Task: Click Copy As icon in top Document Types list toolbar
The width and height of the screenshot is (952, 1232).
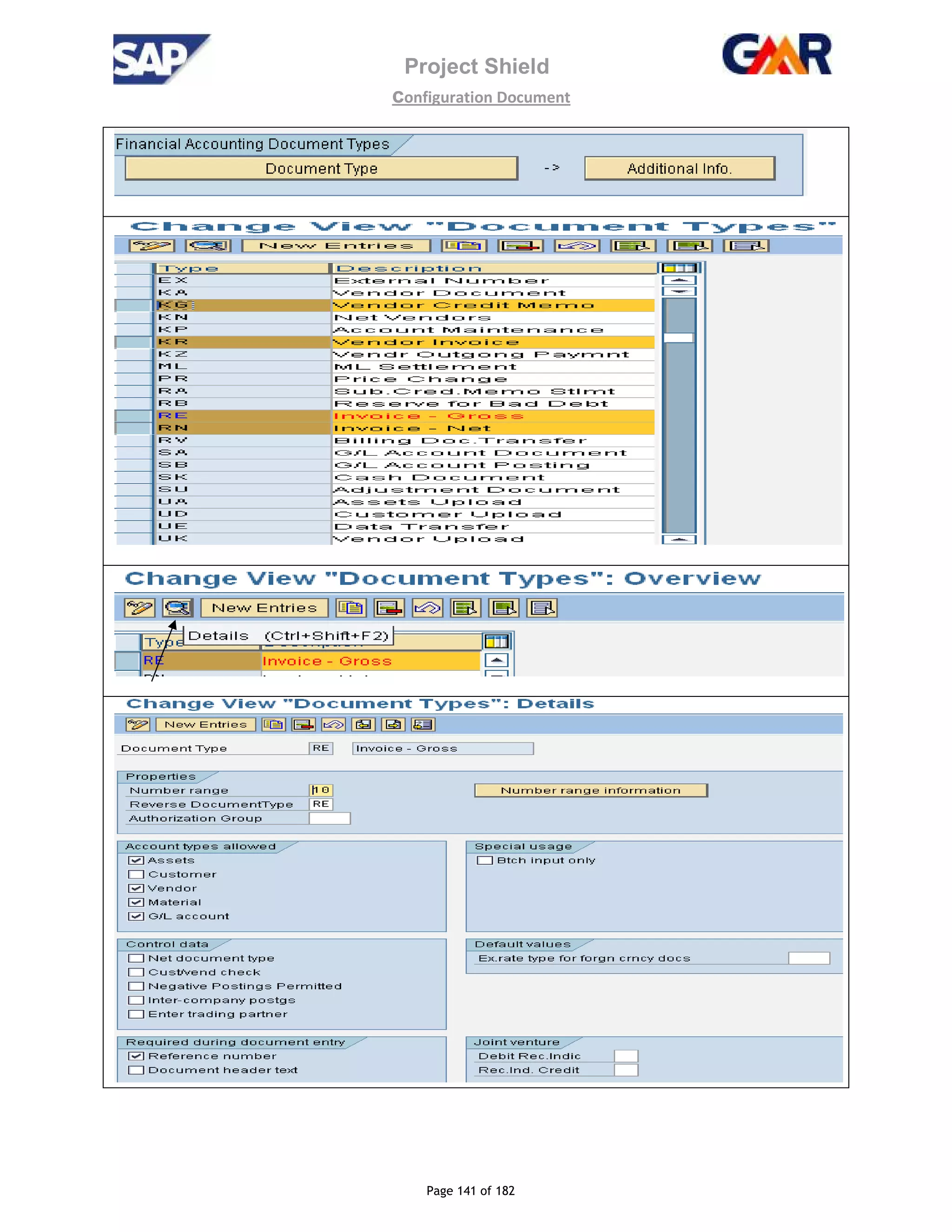Action: point(464,246)
